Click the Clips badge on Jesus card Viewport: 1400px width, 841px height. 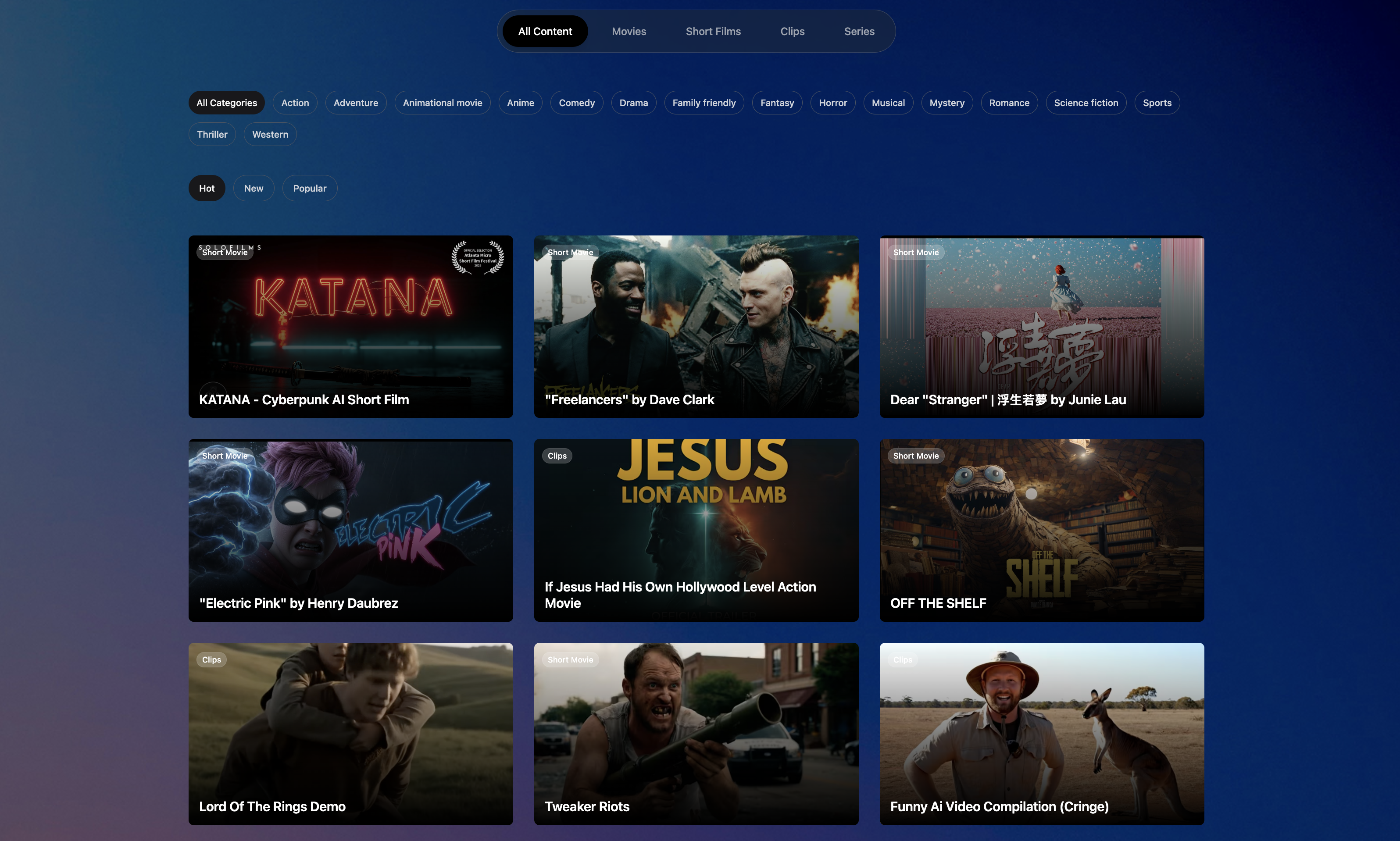tap(557, 456)
